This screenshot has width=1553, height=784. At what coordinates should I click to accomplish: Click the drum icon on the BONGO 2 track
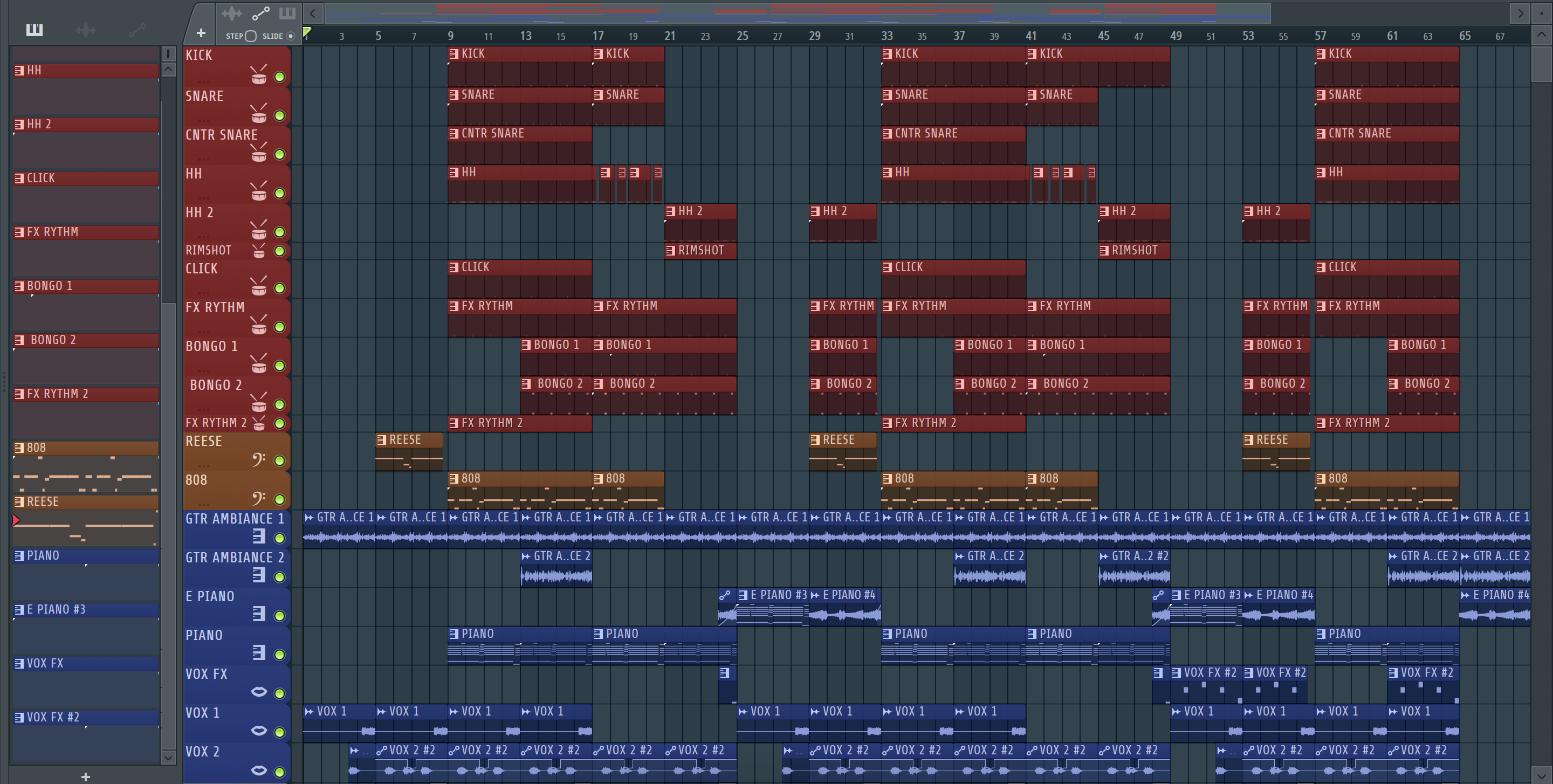click(x=259, y=403)
